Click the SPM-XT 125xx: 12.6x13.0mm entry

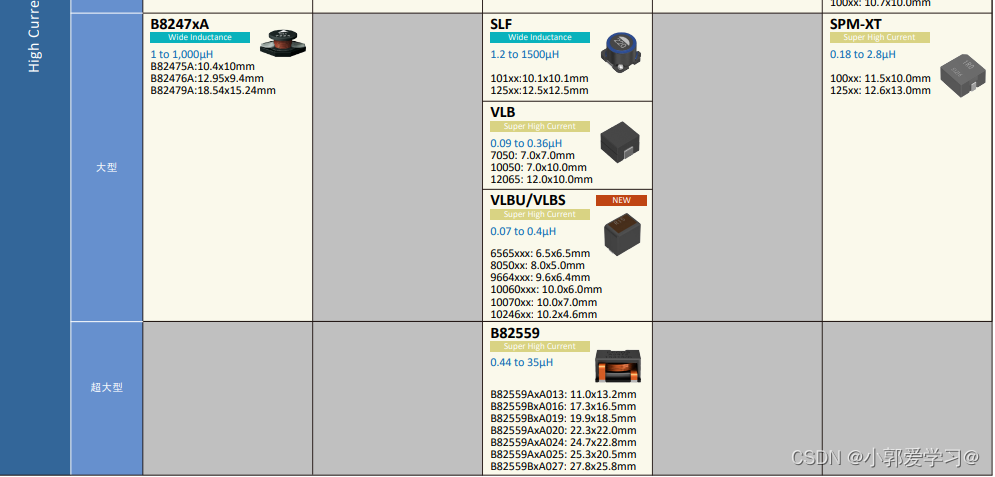(880, 91)
